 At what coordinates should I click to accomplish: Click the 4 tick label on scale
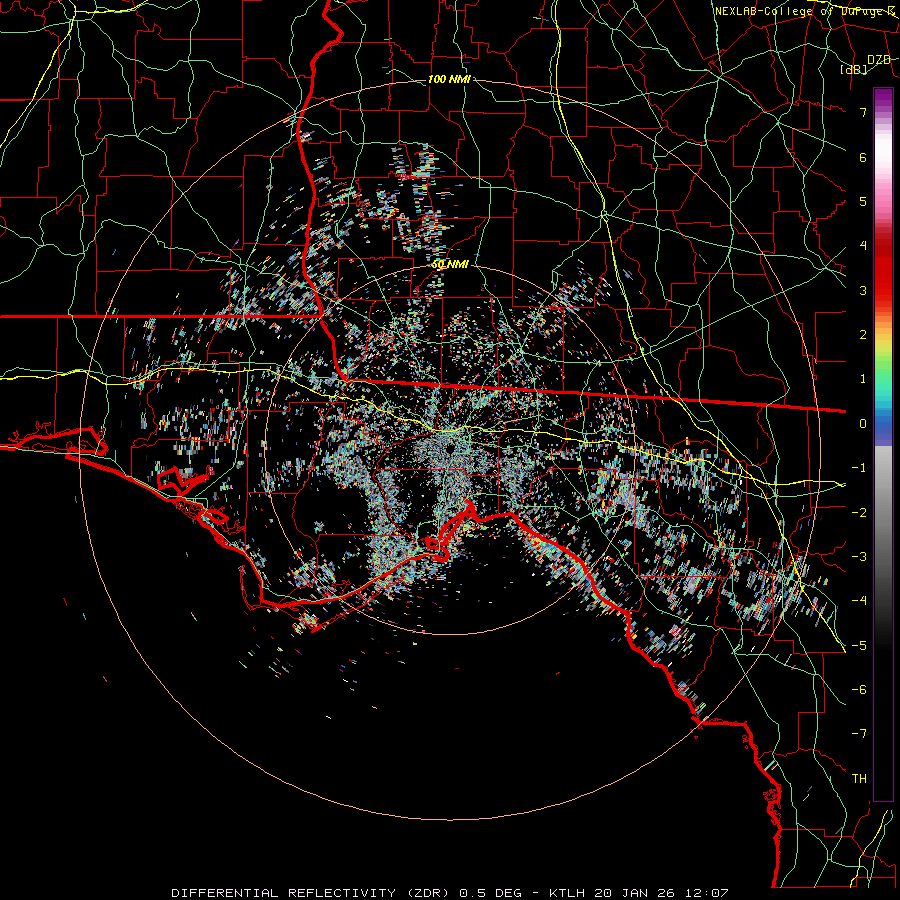tap(863, 246)
